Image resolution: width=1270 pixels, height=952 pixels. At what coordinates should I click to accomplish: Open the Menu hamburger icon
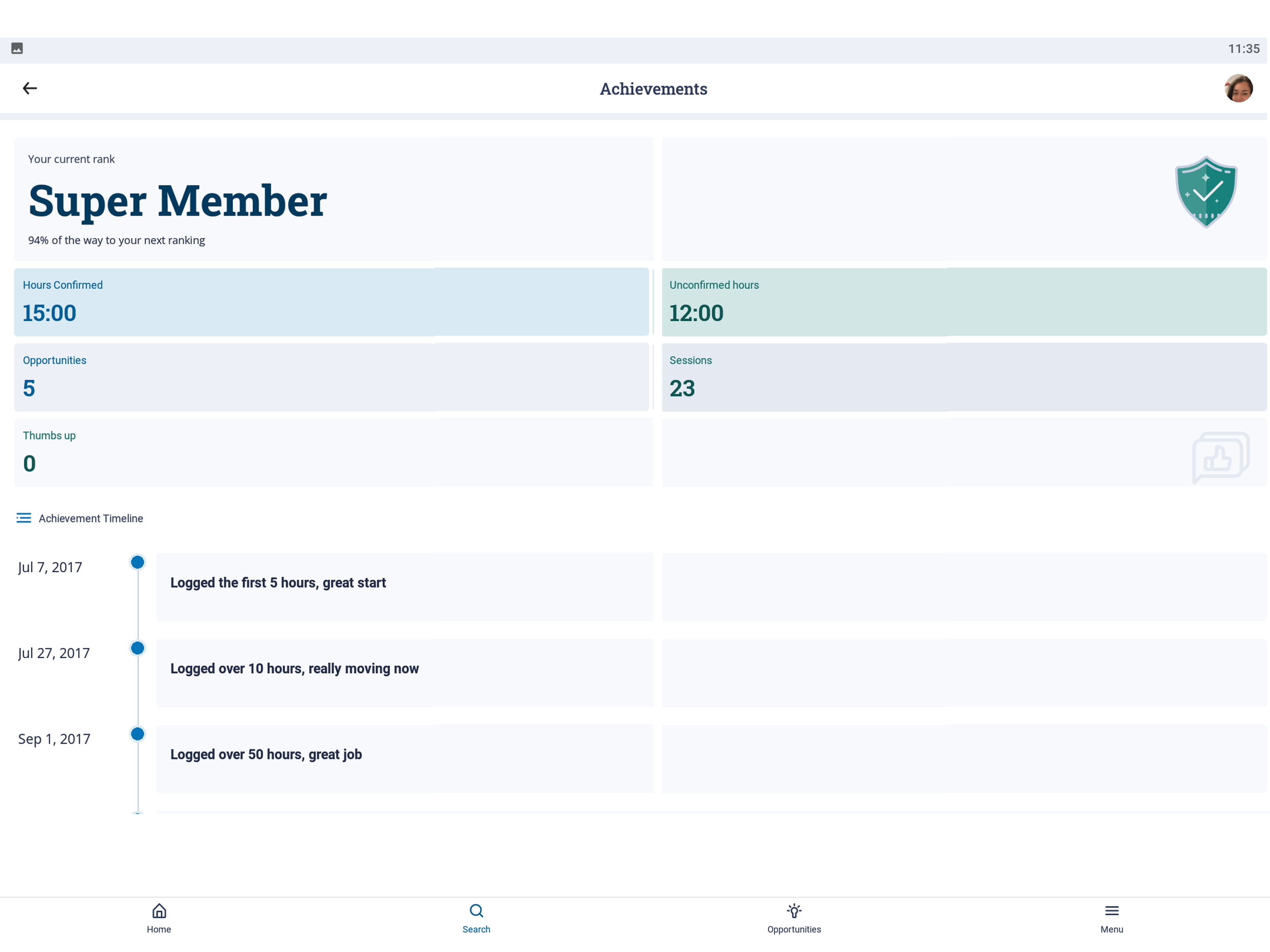coord(1111,911)
